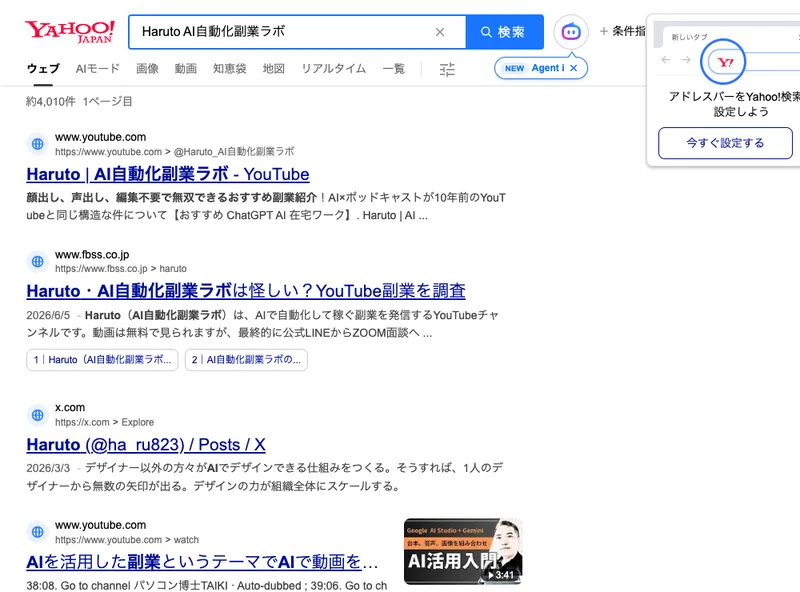Open the search filter sliders icon
Viewport: 800px width, 592px height.
(447, 69)
